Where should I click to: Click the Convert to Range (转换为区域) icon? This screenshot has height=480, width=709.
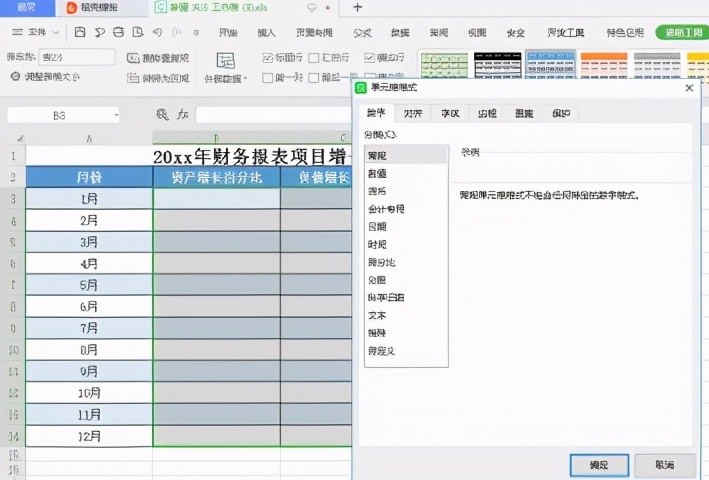(x=134, y=77)
